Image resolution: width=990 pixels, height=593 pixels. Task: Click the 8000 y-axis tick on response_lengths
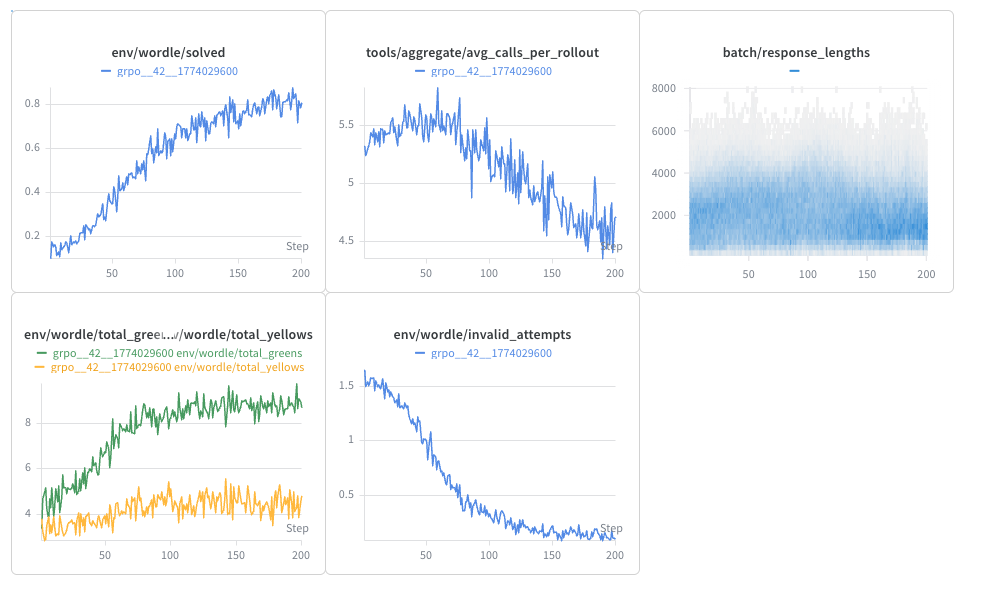pyautogui.click(x=664, y=88)
